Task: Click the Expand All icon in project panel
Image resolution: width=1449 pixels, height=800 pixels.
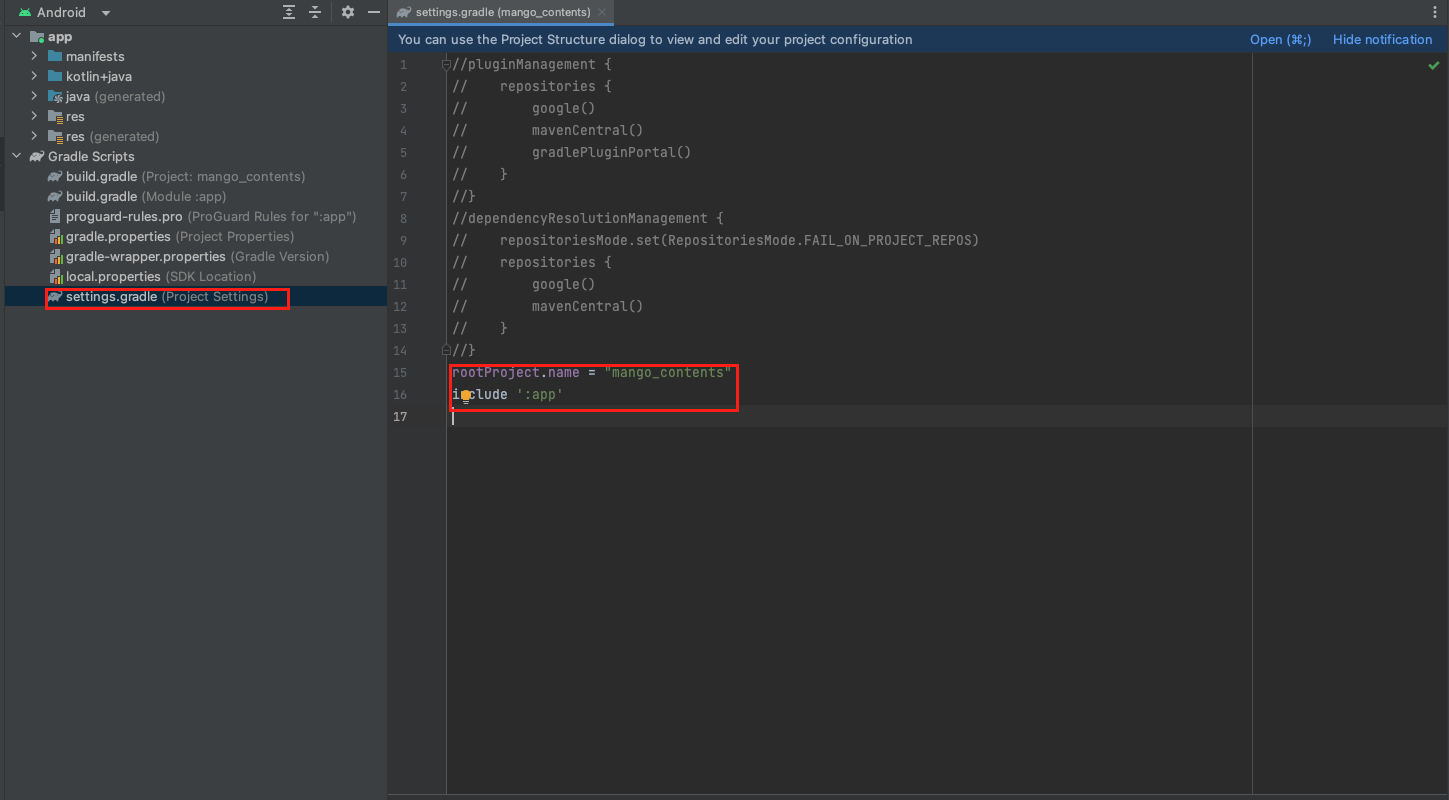Action: [x=289, y=12]
